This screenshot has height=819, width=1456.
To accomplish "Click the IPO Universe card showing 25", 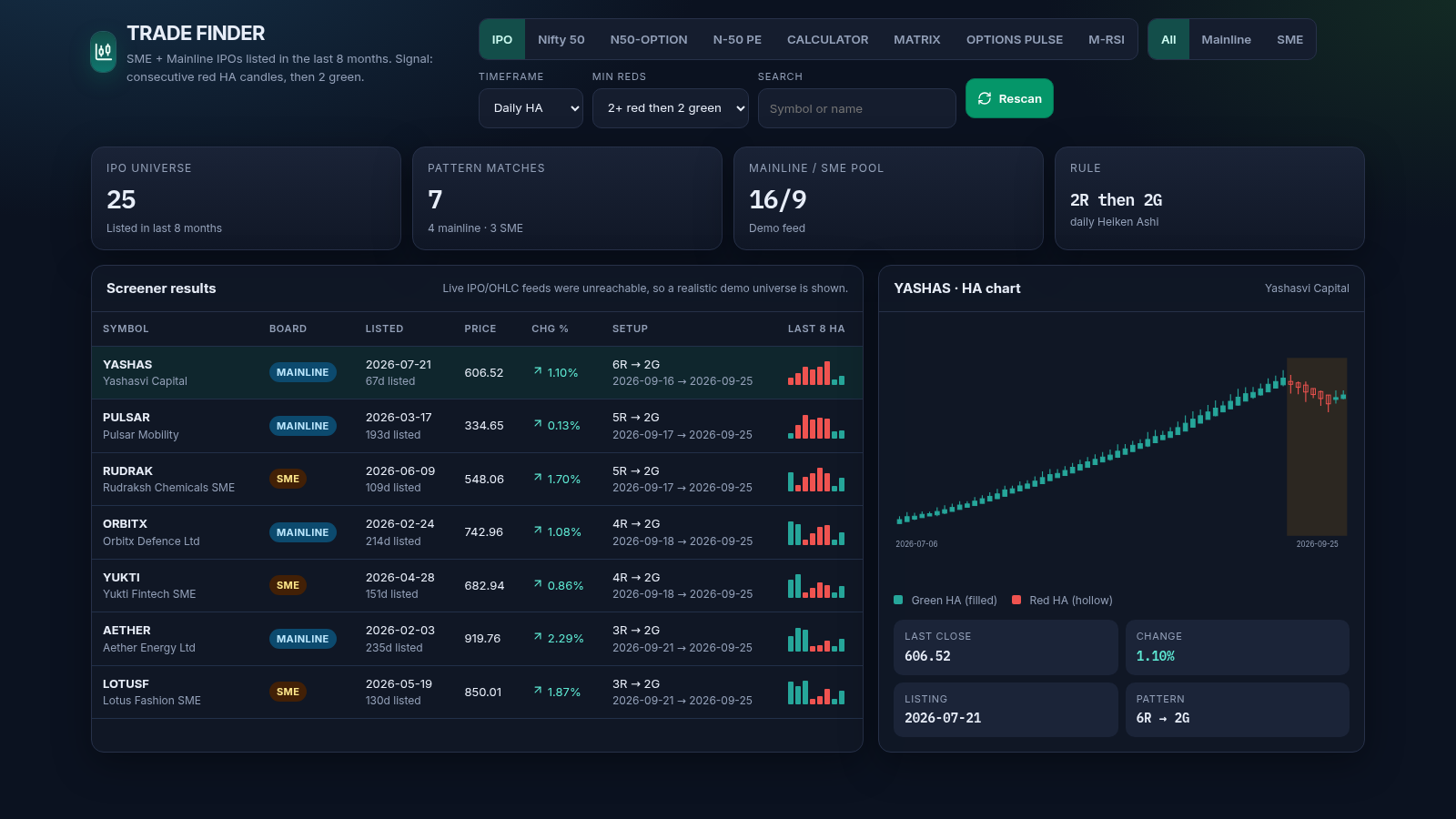I will tap(246, 198).
